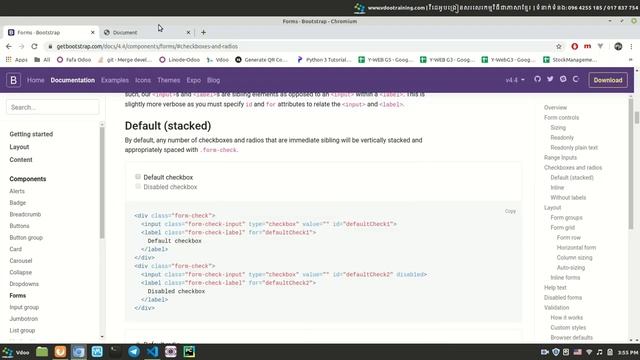Click the Wi-Fi icon in the system tray
Screen dimensions: 640x360
coord(589,352)
